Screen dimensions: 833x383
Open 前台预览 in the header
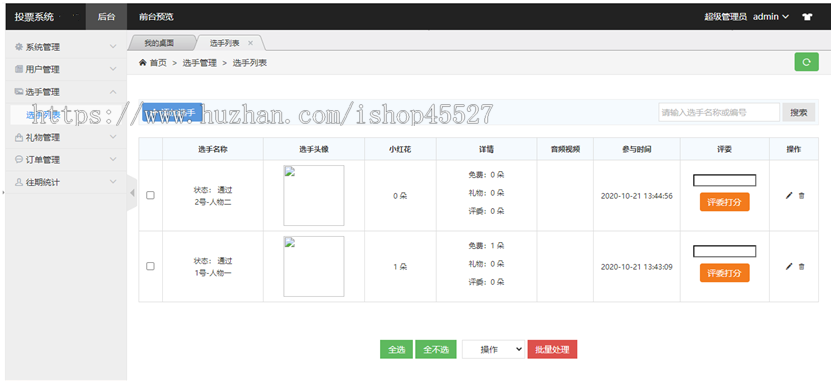156,16
